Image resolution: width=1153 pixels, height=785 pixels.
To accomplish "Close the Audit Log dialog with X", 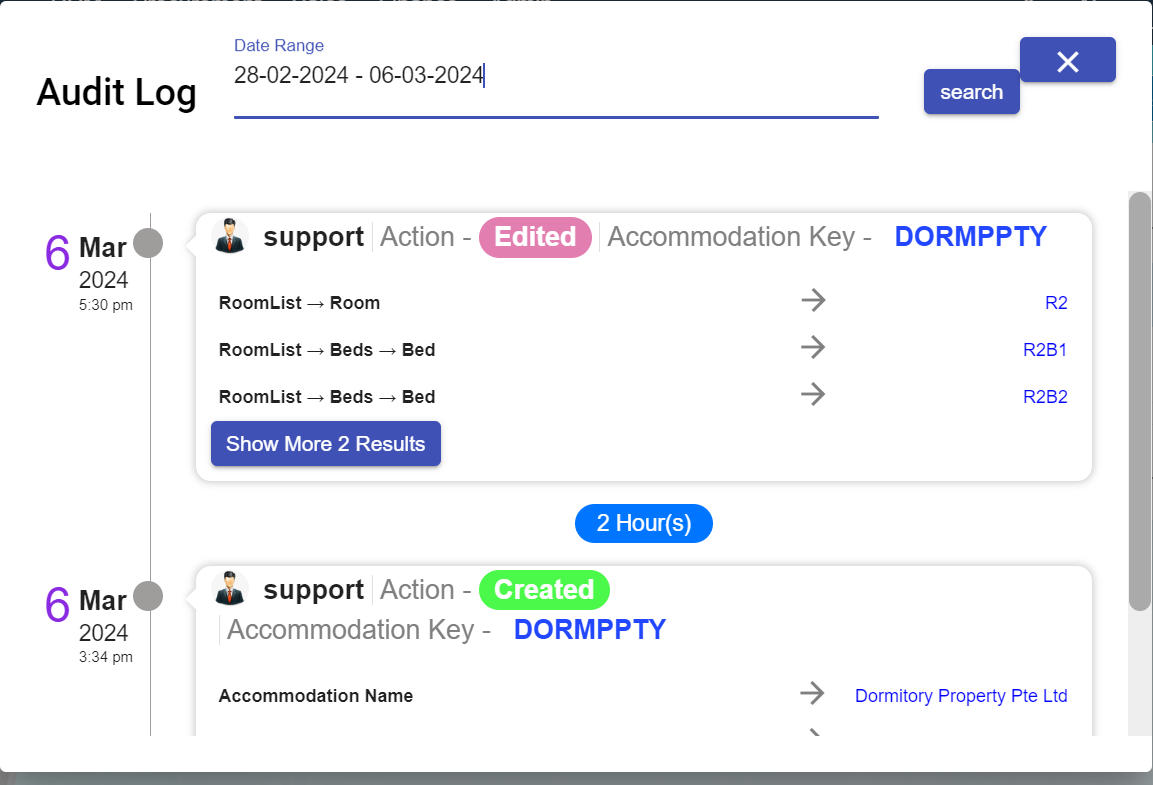I will click(x=1067, y=61).
